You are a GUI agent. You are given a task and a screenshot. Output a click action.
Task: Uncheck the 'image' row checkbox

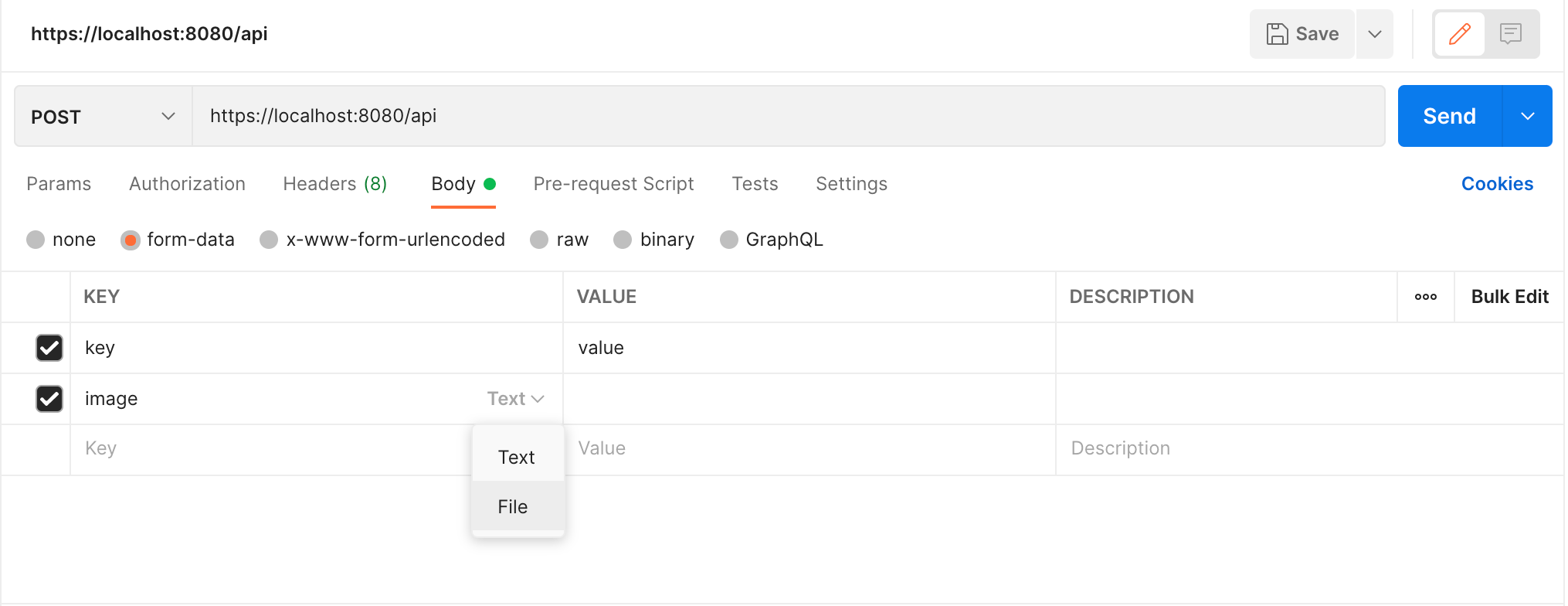click(x=49, y=399)
